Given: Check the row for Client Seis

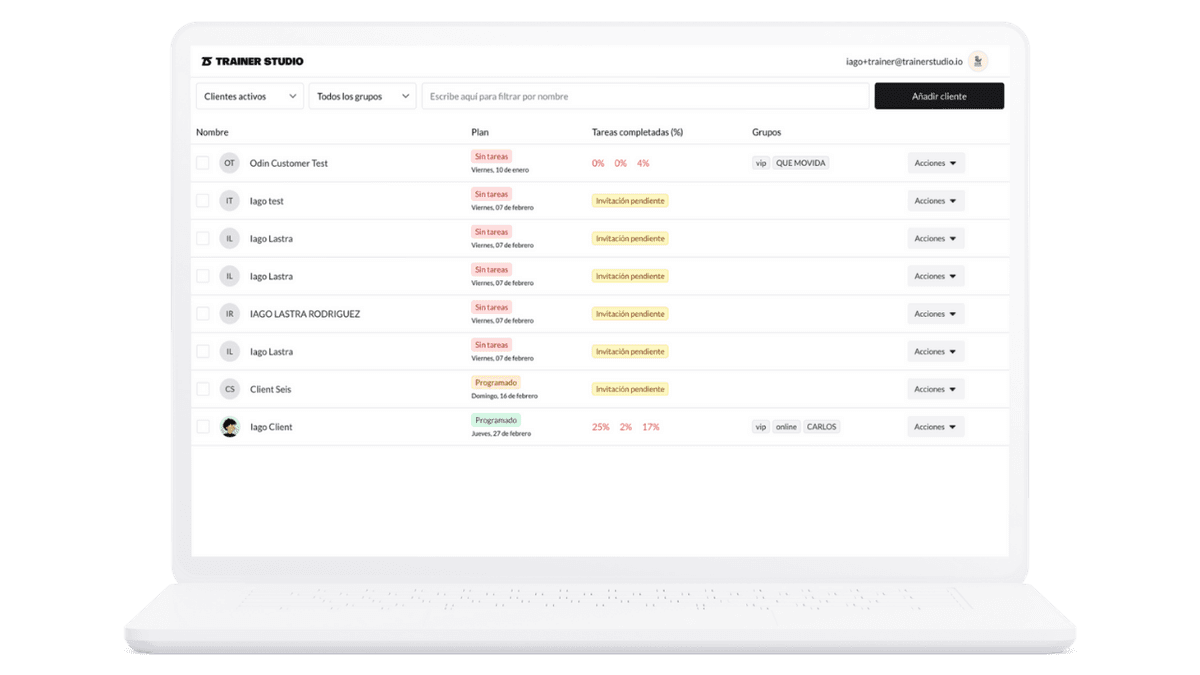Looking at the screenshot, I should point(201,388).
